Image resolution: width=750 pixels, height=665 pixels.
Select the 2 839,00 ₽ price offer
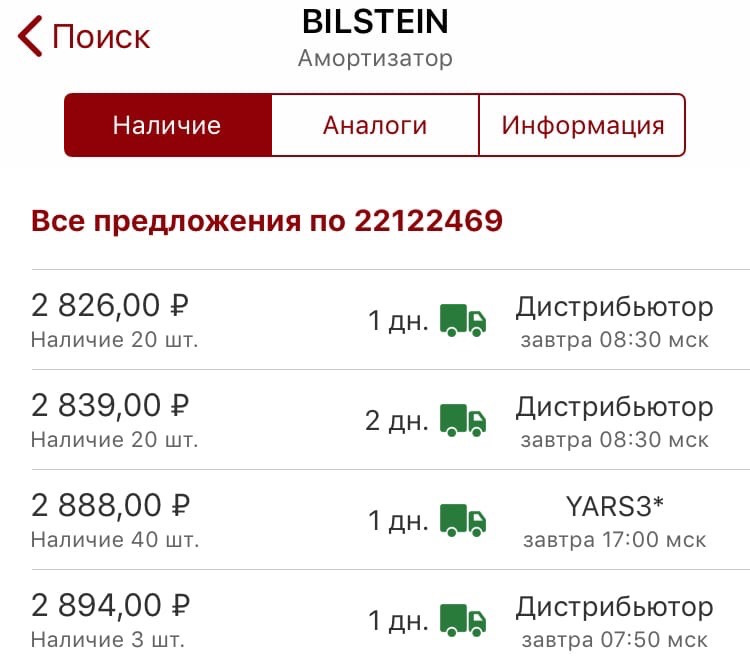[x=110, y=405]
